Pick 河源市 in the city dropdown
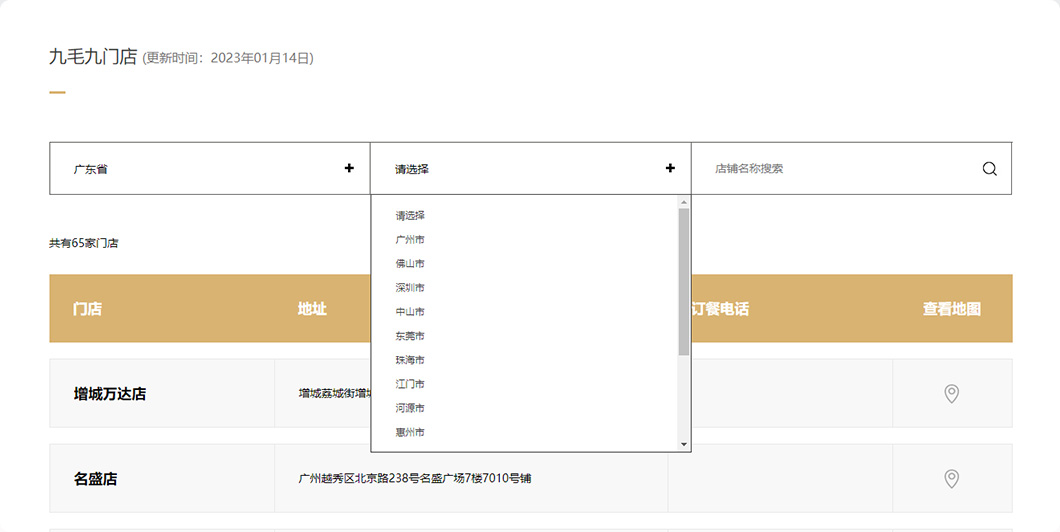Viewport: 1060px width, 532px height. coord(410,408)
